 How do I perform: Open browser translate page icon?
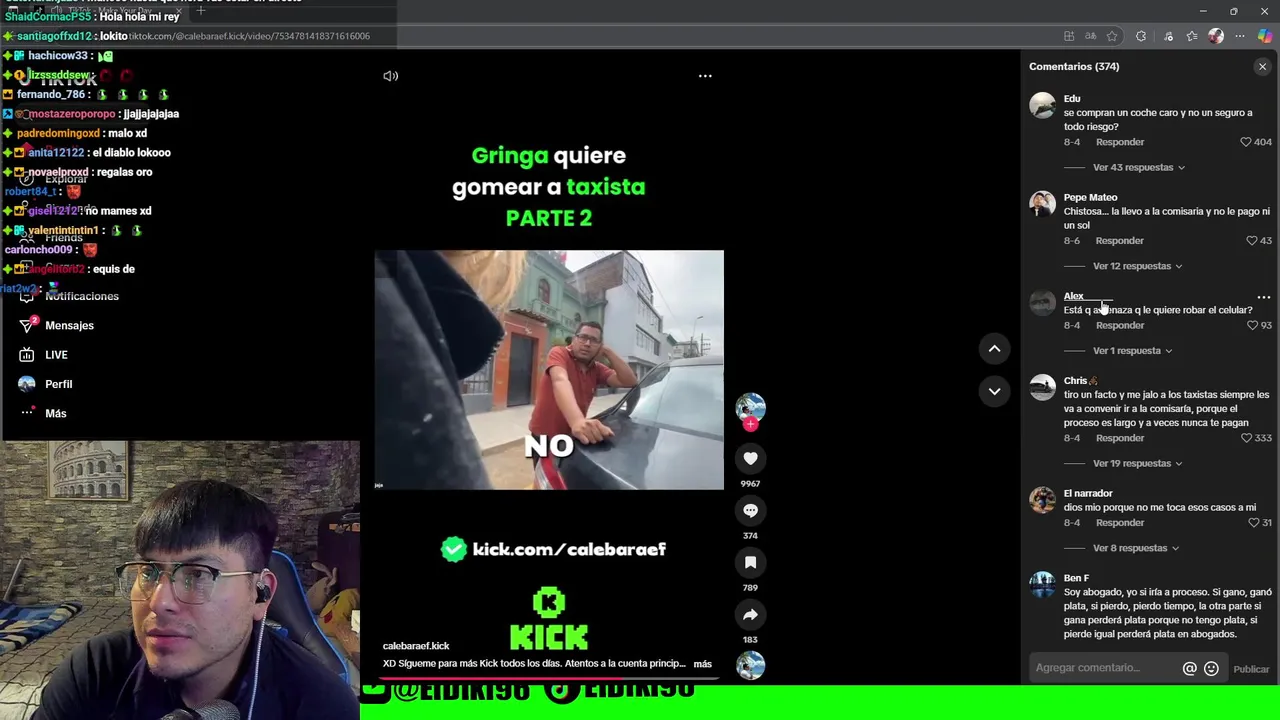(x=1091, y=36)
